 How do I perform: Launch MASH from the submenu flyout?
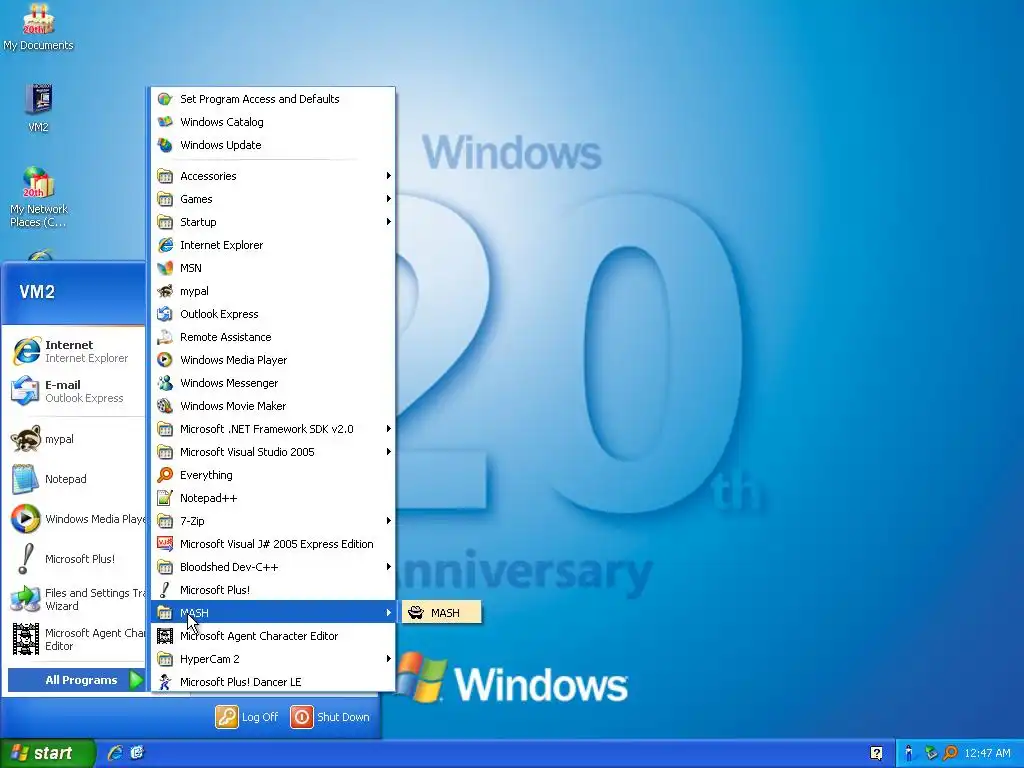441,613
